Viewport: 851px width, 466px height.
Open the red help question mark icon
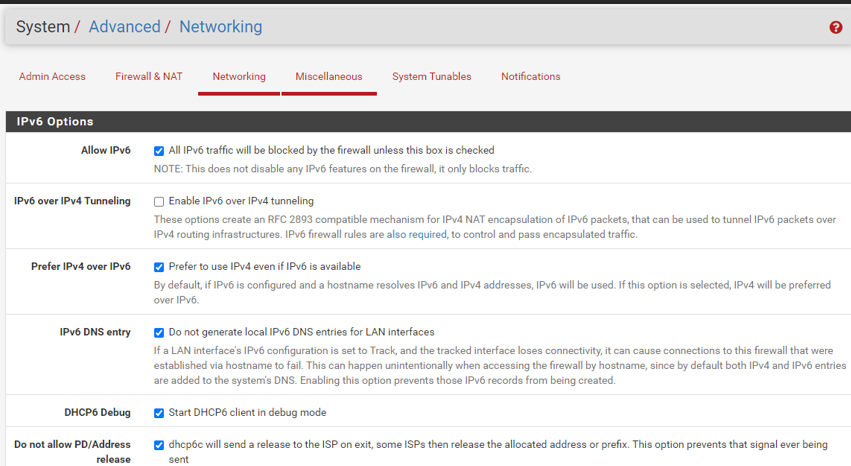836,27
